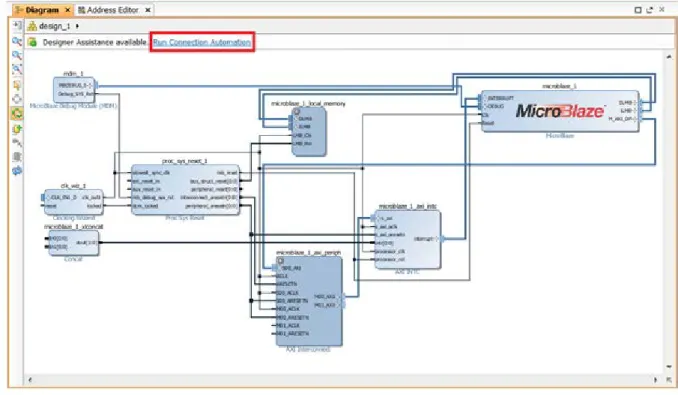Click the Zoom Out magnifier icon
This screenshot has height=395, width=678.
(x=17, y=55)
